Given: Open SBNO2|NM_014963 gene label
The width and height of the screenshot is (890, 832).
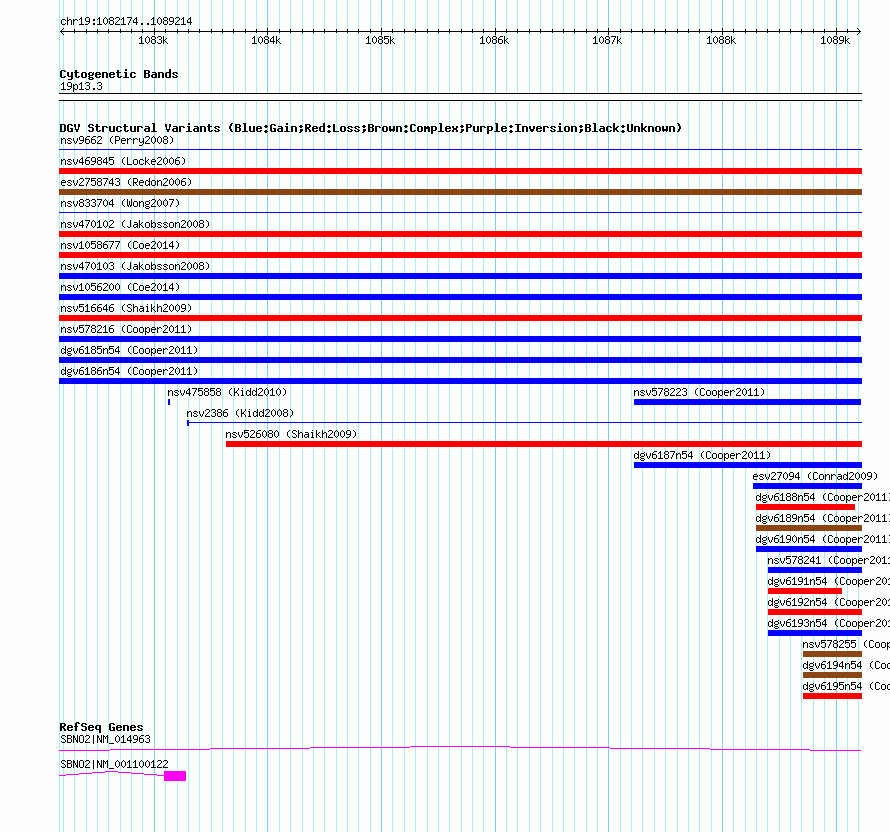Looking at the screenshot, I should pos(105,739).
